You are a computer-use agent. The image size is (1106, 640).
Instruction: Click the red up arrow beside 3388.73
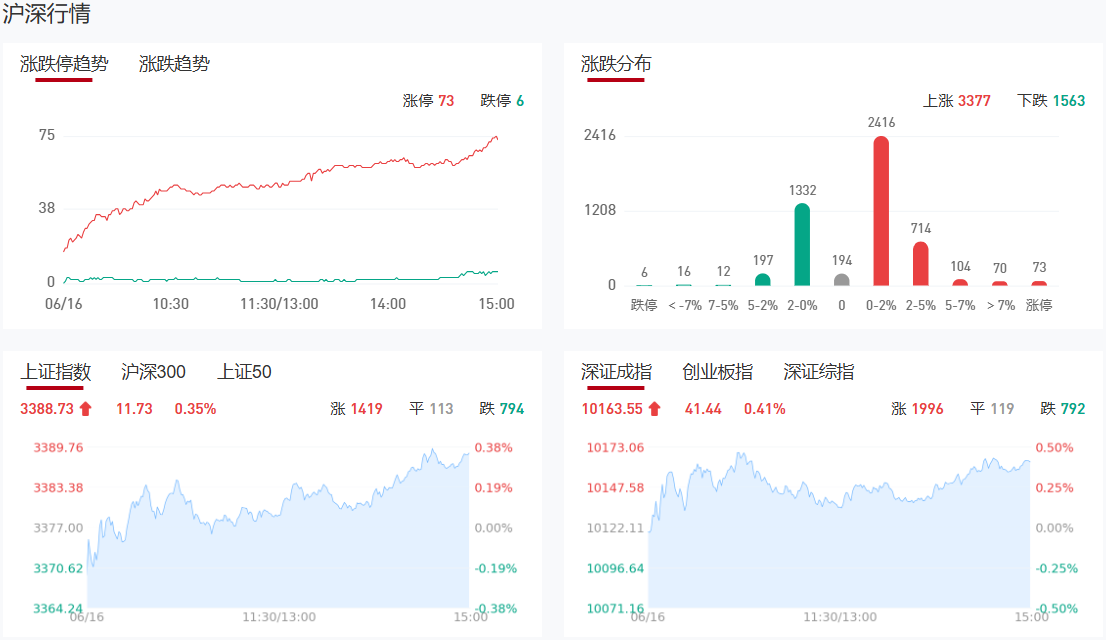point(86,408)
